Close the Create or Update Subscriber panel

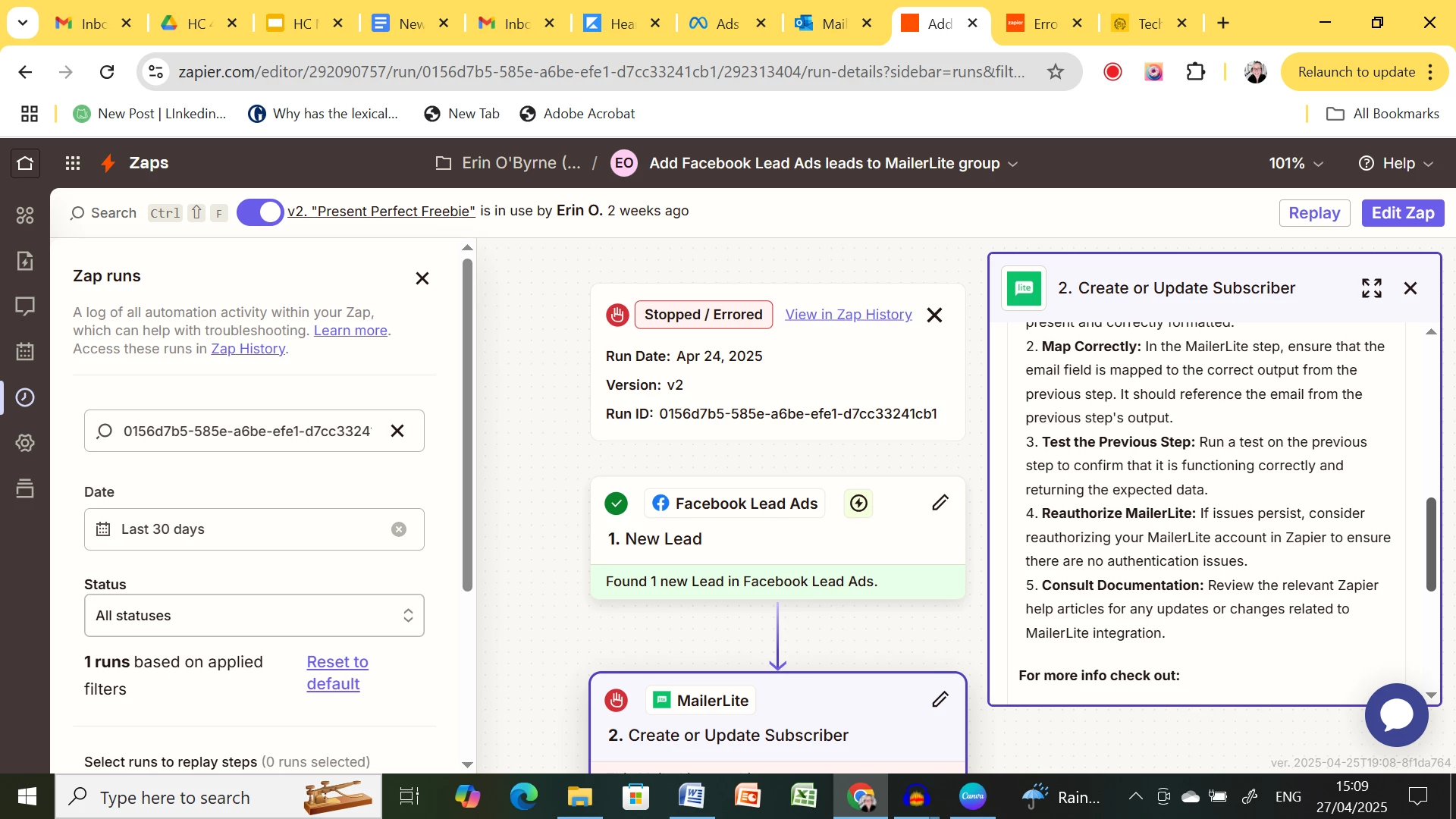pyautogui.click(x=1410, y=288)
